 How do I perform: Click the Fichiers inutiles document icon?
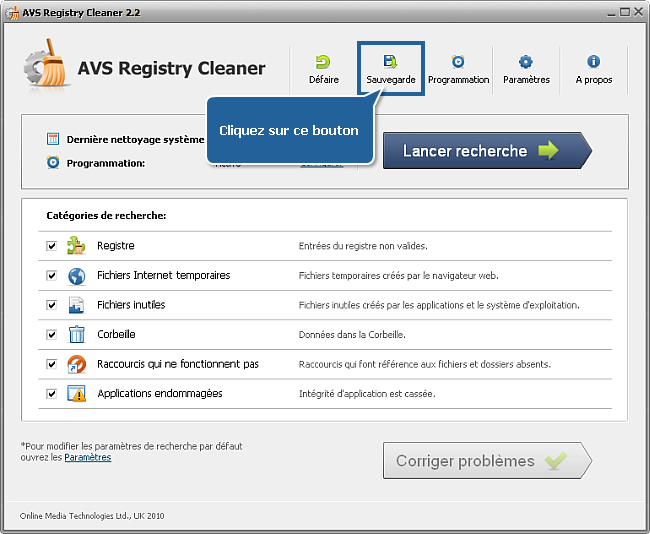pos(76,305)
